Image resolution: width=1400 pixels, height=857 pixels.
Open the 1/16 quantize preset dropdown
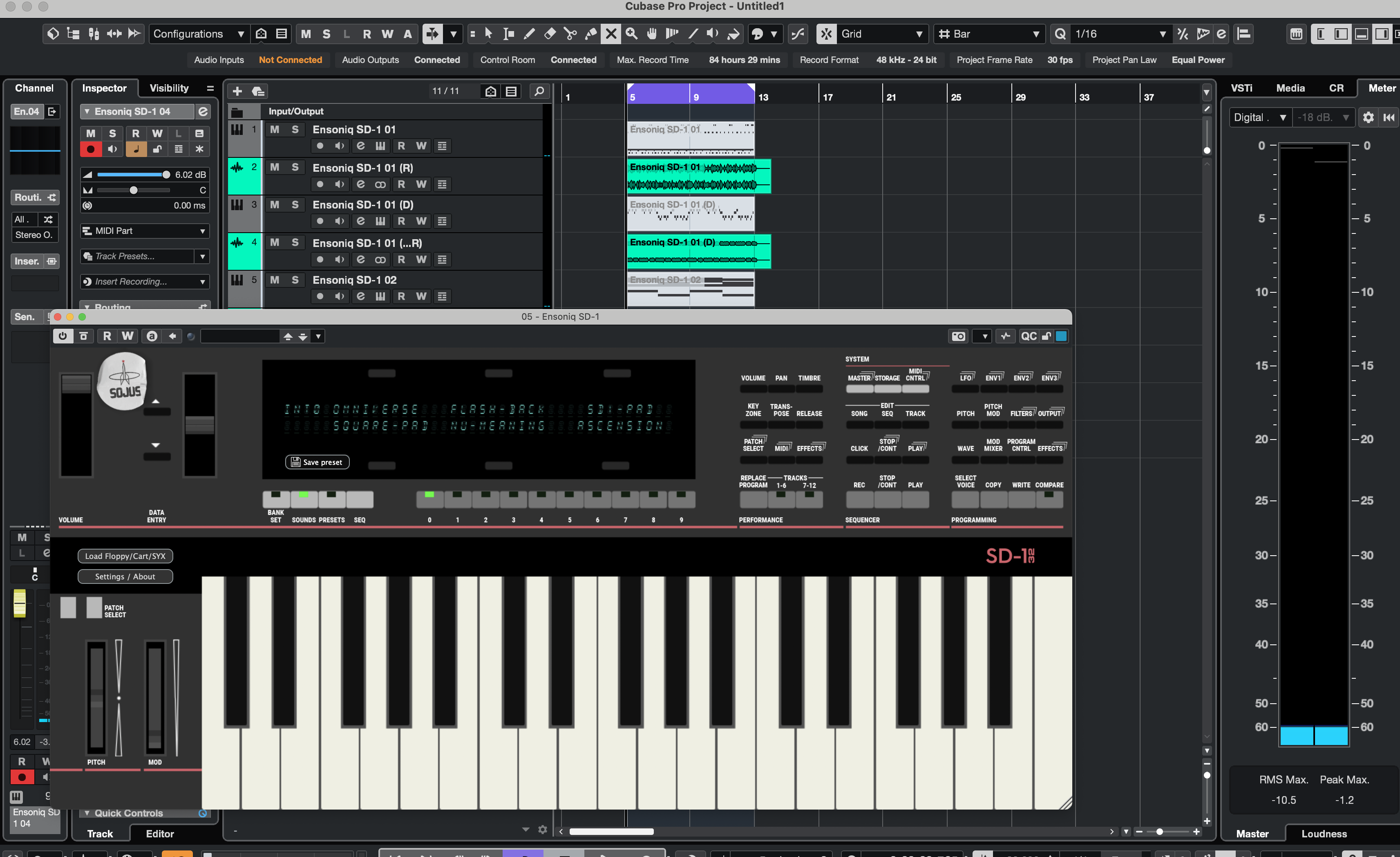(1119, 34)
